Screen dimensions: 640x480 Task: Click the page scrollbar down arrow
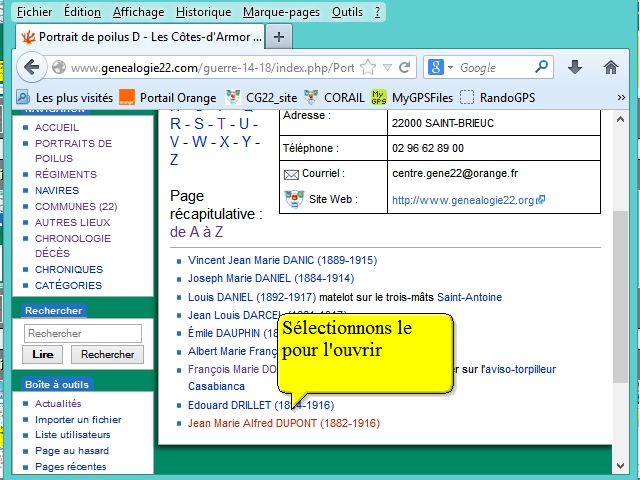pyautogui.click(x=620, y=465)
